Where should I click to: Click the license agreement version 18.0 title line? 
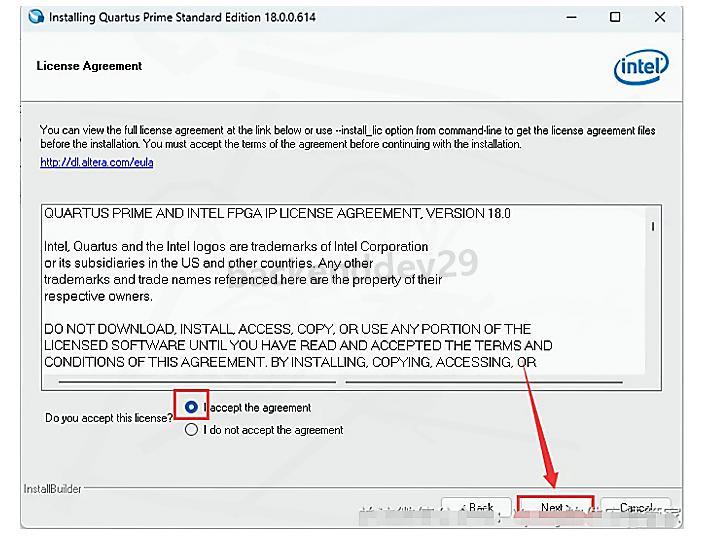click(x=277, y=213)
